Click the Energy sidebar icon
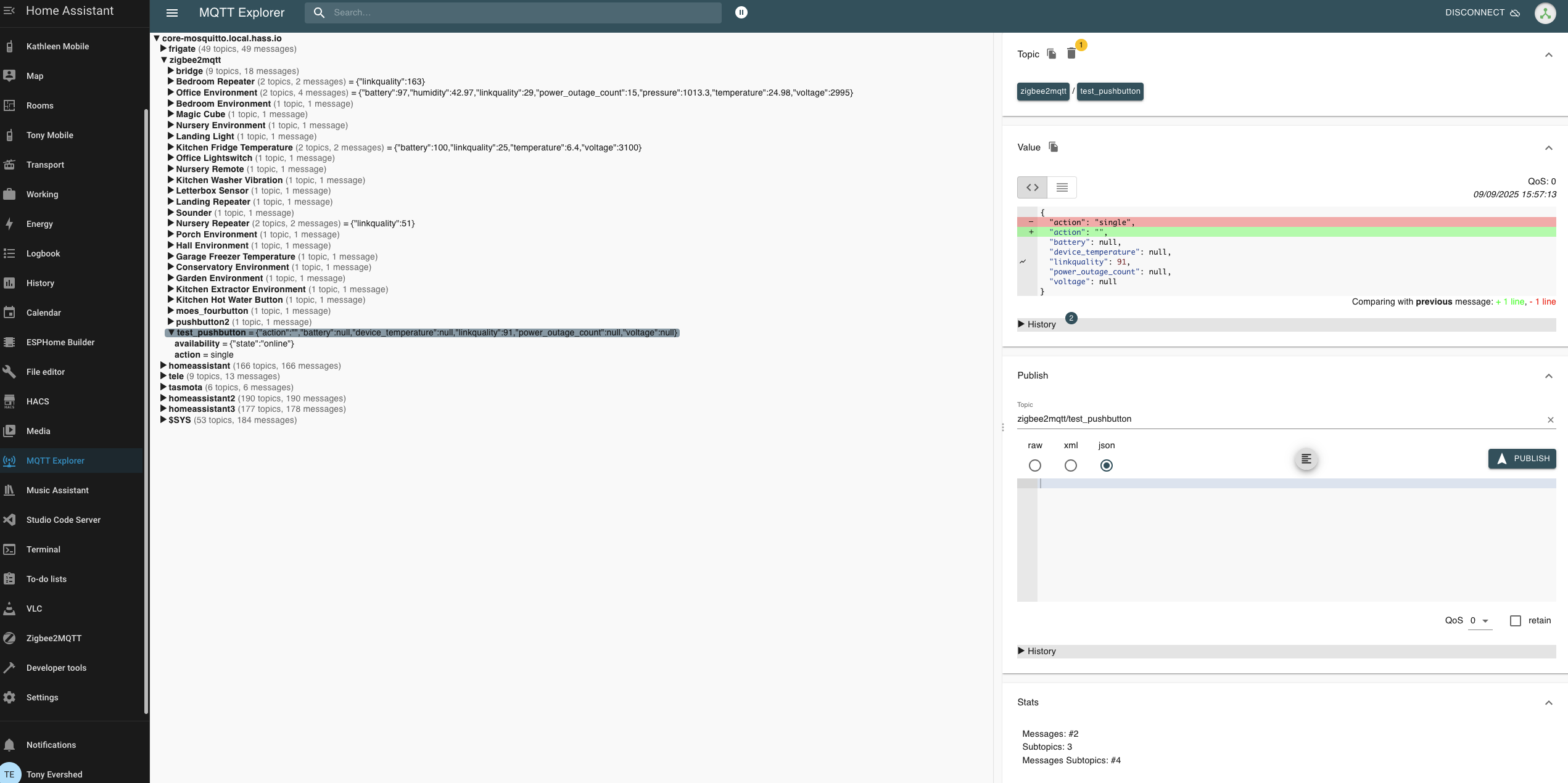Image resolution: width=1568 pixels, height=783 pixels. click(x=9, y=224)
